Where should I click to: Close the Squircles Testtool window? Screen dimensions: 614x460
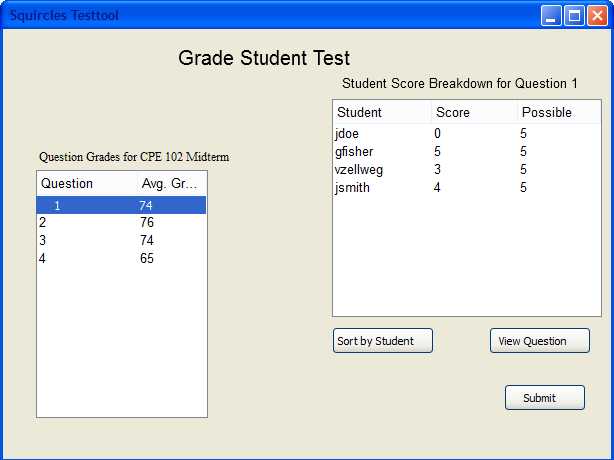tap(598, 16)
